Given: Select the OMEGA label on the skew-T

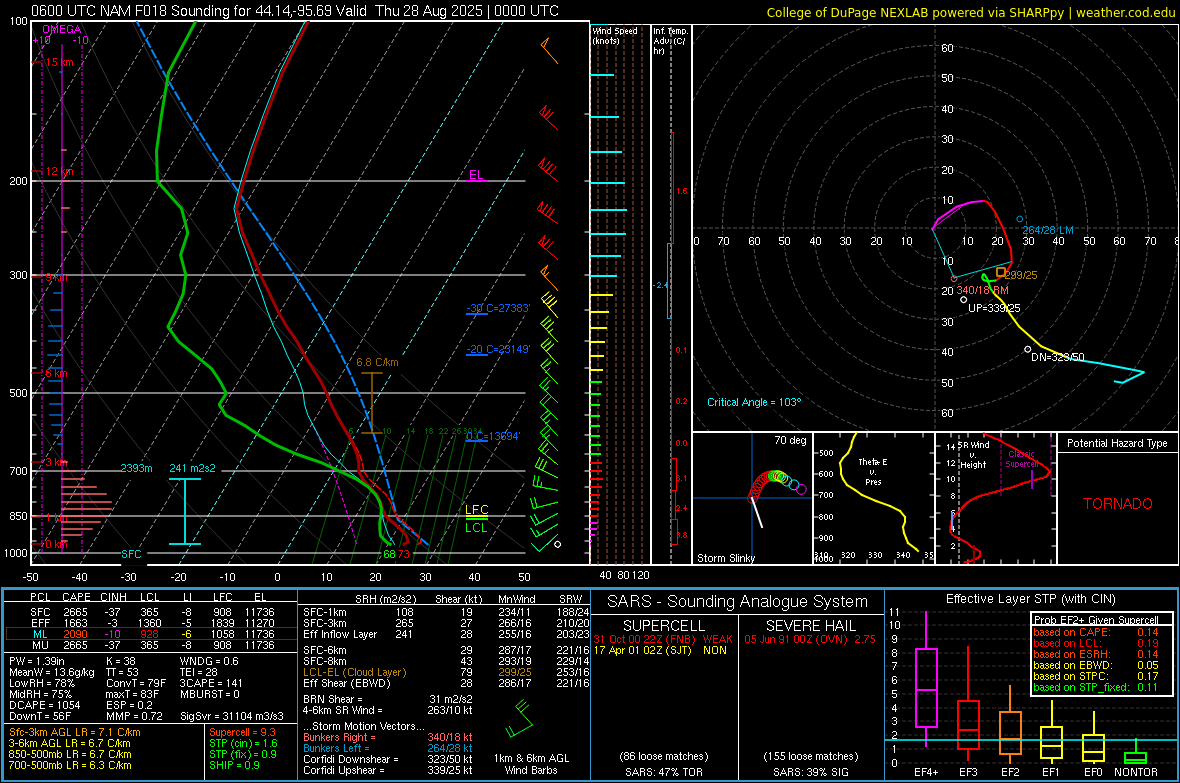Looking at the screenshot, I should 61,29.
